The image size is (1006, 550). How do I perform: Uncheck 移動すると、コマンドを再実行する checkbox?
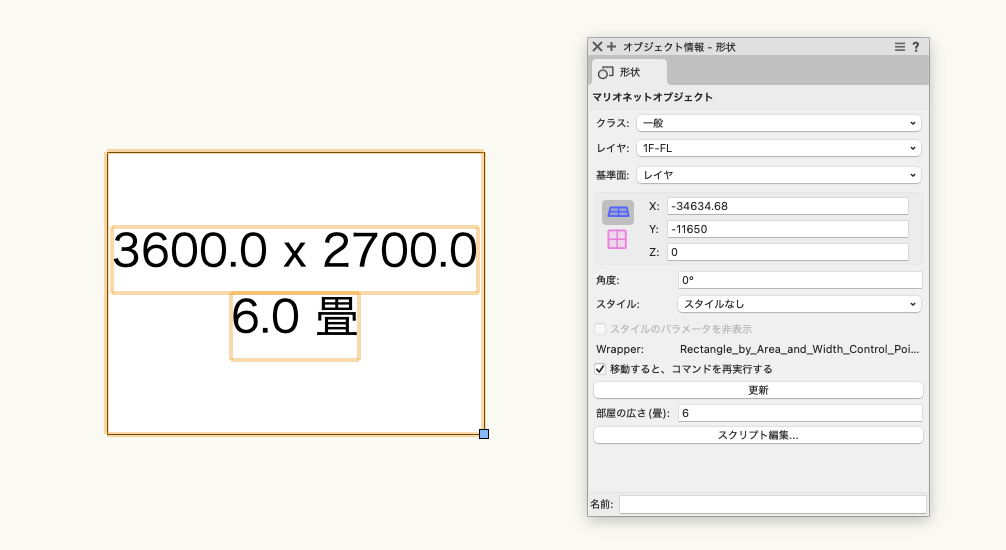601,369
